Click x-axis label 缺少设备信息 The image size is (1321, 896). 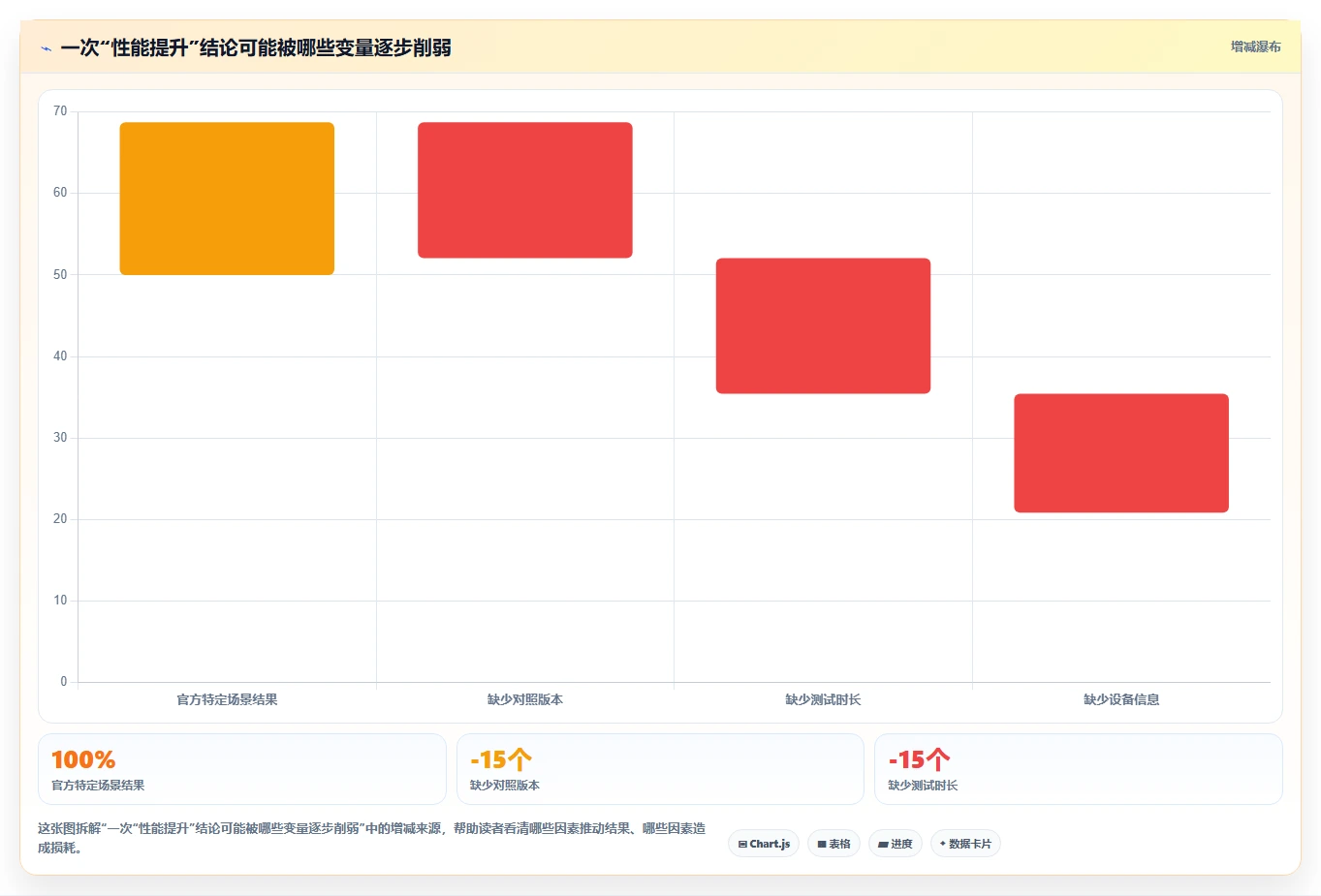coord(1121,699)
